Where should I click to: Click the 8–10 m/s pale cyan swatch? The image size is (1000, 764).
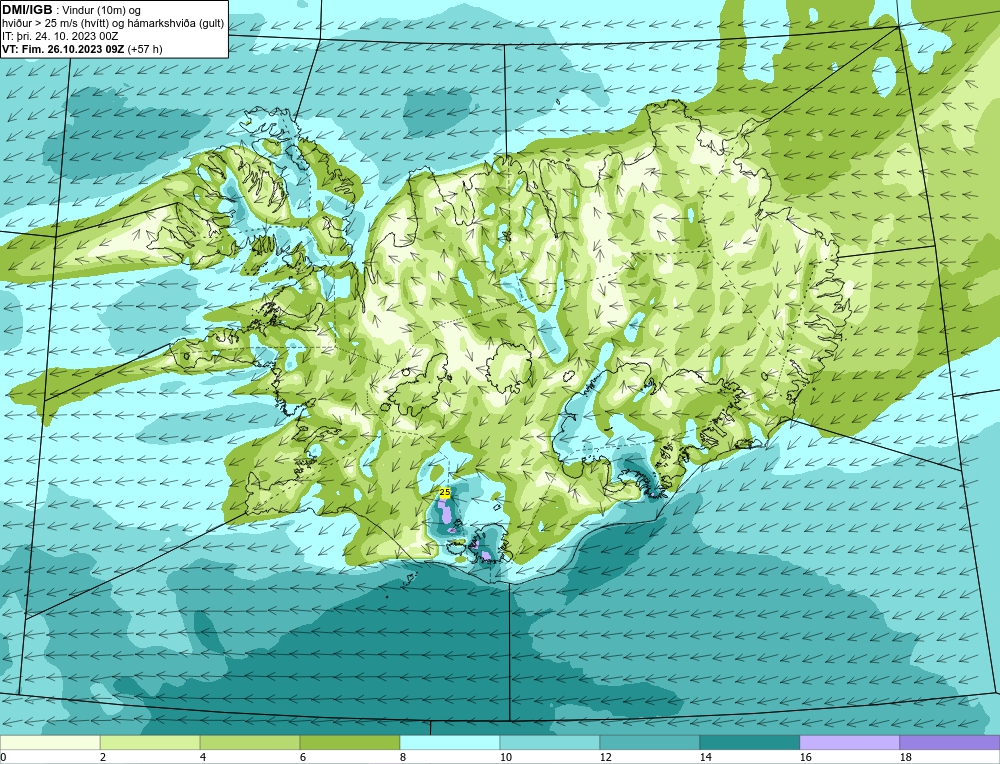[x=450, y=743]
